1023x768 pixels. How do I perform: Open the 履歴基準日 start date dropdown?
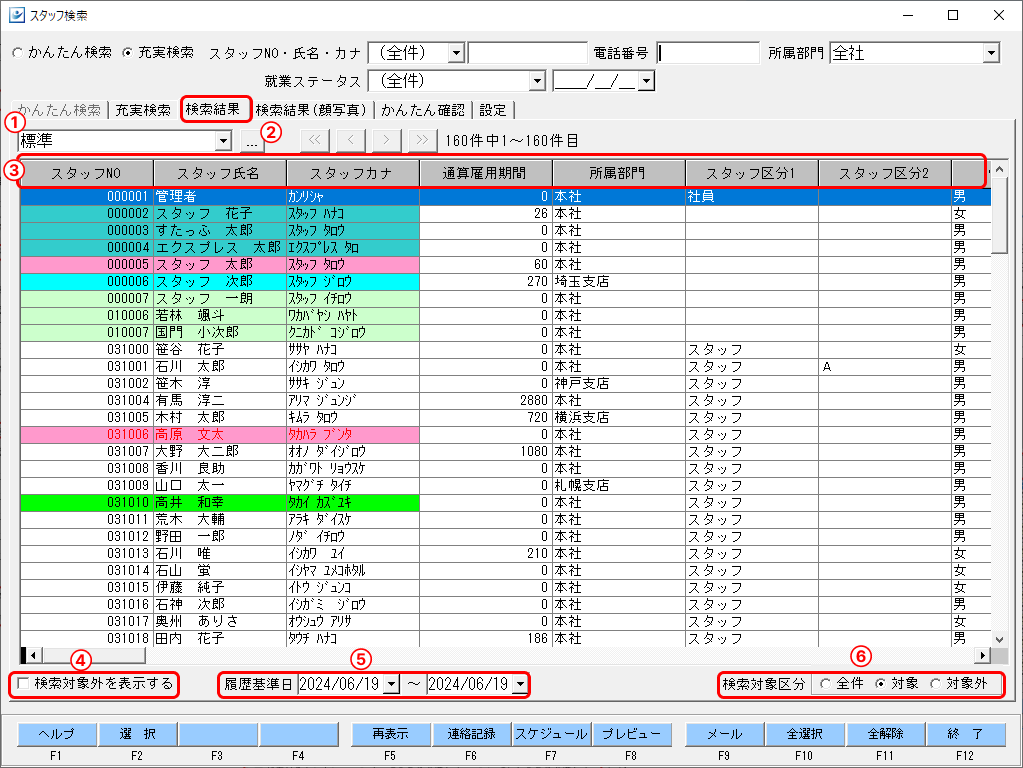[391, 684]
